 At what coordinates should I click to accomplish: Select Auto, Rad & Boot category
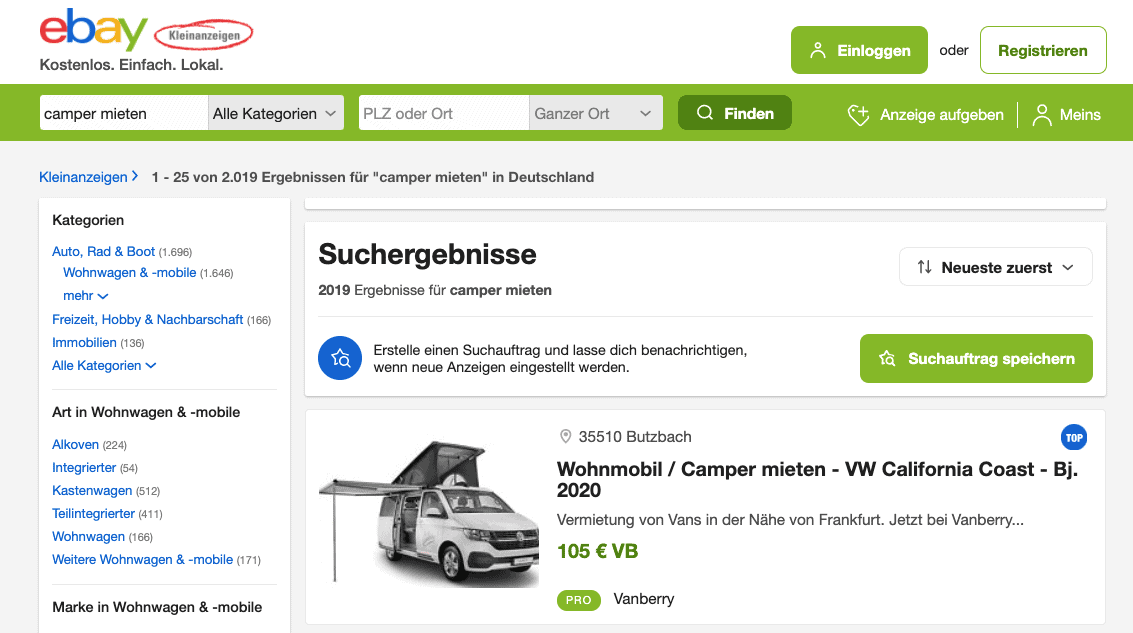point(103,251)
